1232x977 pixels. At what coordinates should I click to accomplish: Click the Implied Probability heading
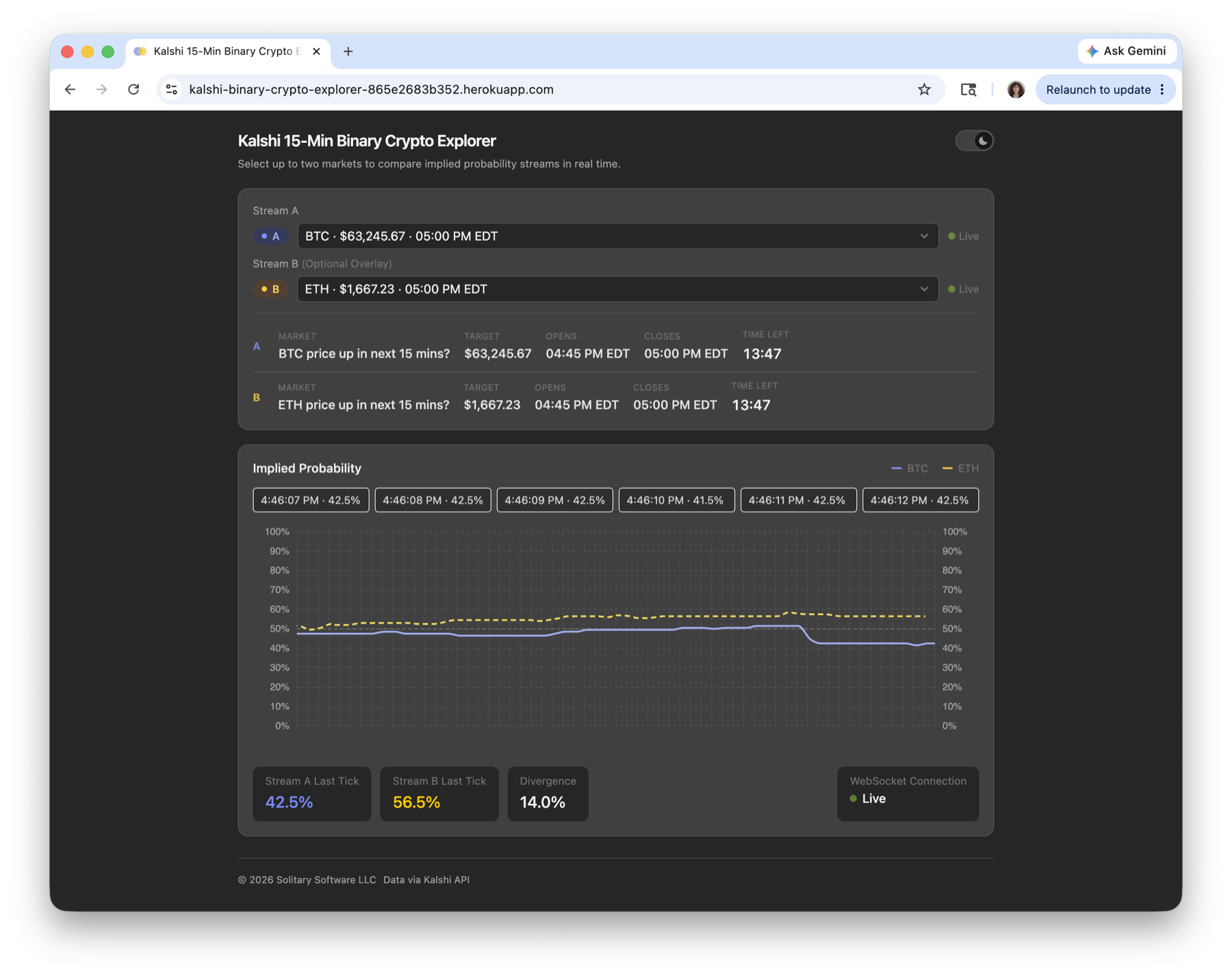[x=307, y=469]
